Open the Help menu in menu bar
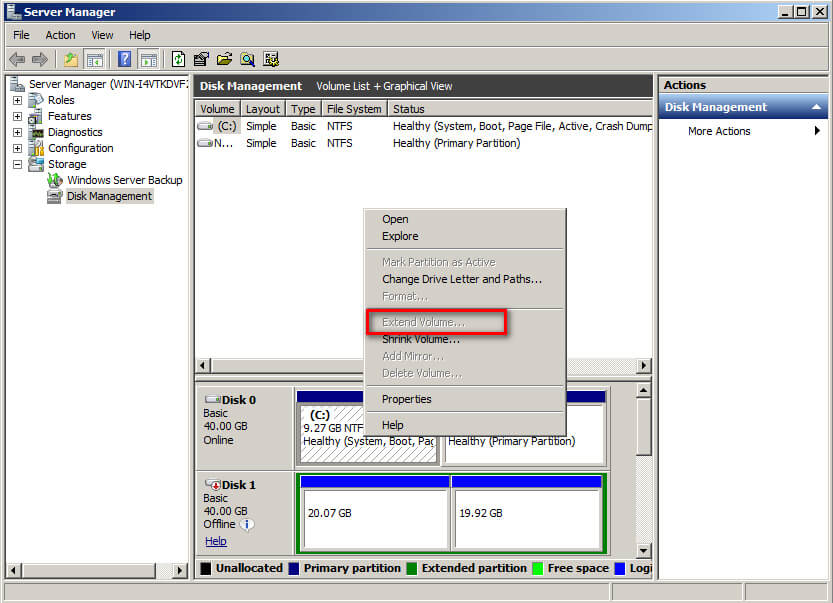Image resolution: width=833 pixels, height=603 pixels. coord(140,35)
